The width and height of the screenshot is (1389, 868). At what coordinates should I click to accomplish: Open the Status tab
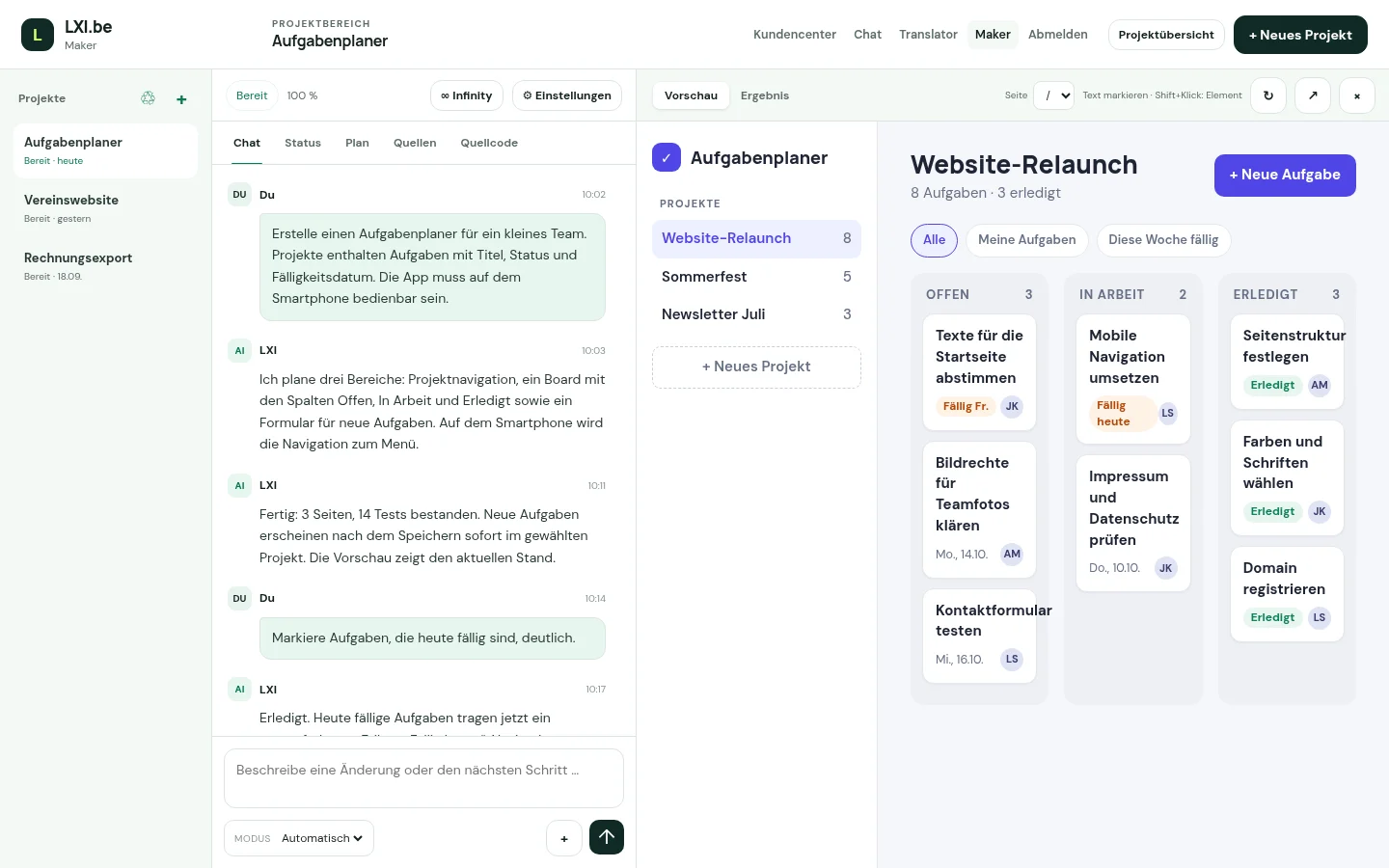point(303,143)
